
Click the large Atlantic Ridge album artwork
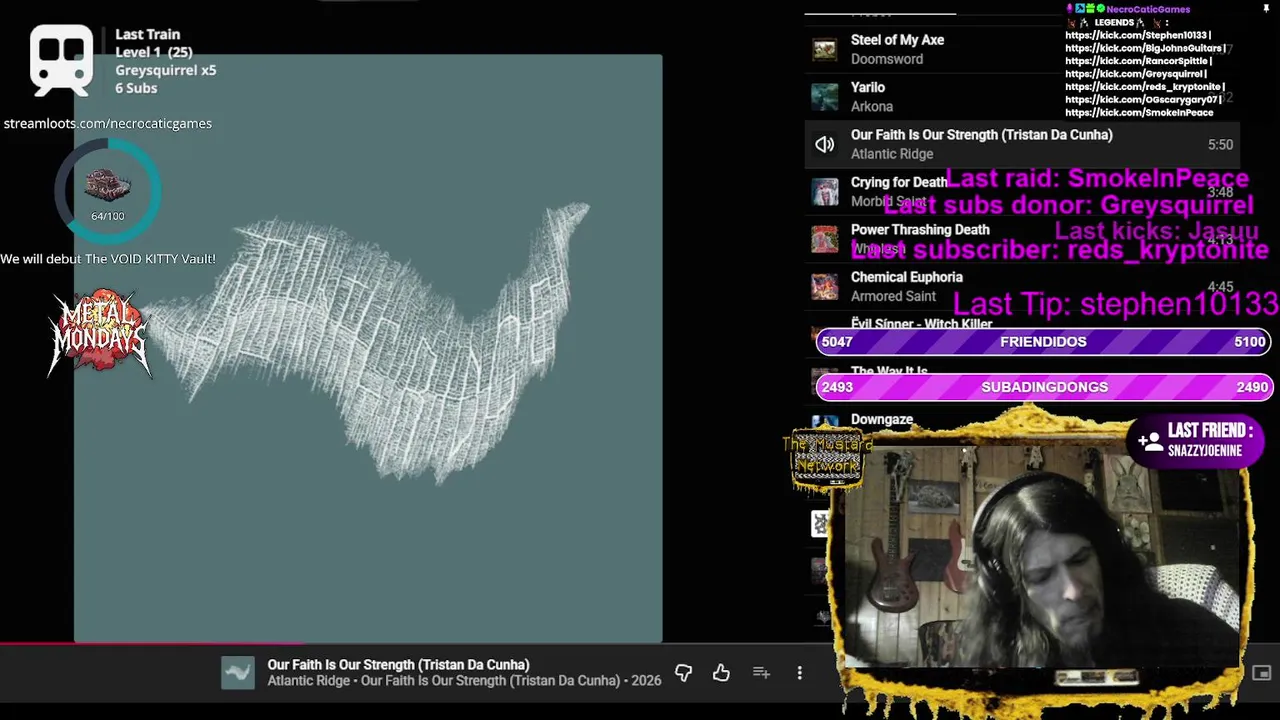(x=368, y=348)
